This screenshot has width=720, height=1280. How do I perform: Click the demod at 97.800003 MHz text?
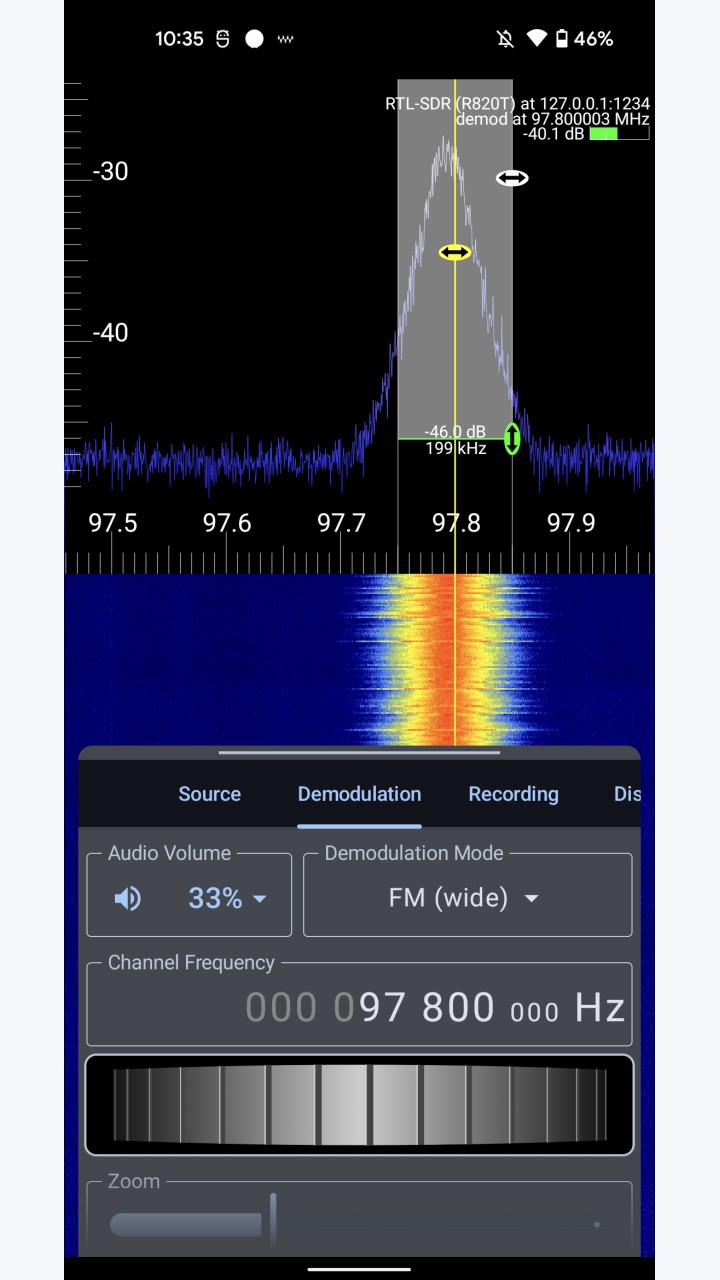tap(552, 118)
